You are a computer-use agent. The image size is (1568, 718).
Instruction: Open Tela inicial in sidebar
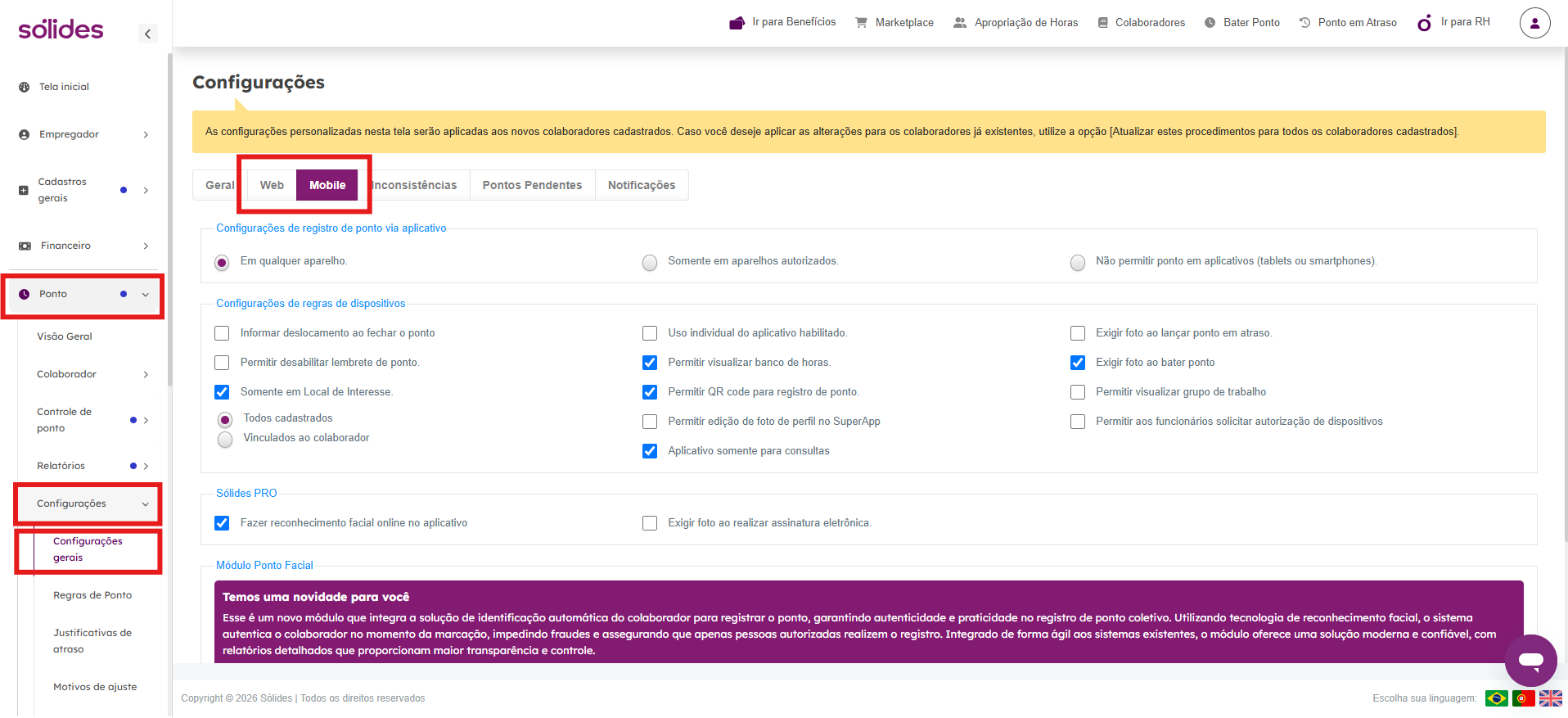click(x=64, y=87)
